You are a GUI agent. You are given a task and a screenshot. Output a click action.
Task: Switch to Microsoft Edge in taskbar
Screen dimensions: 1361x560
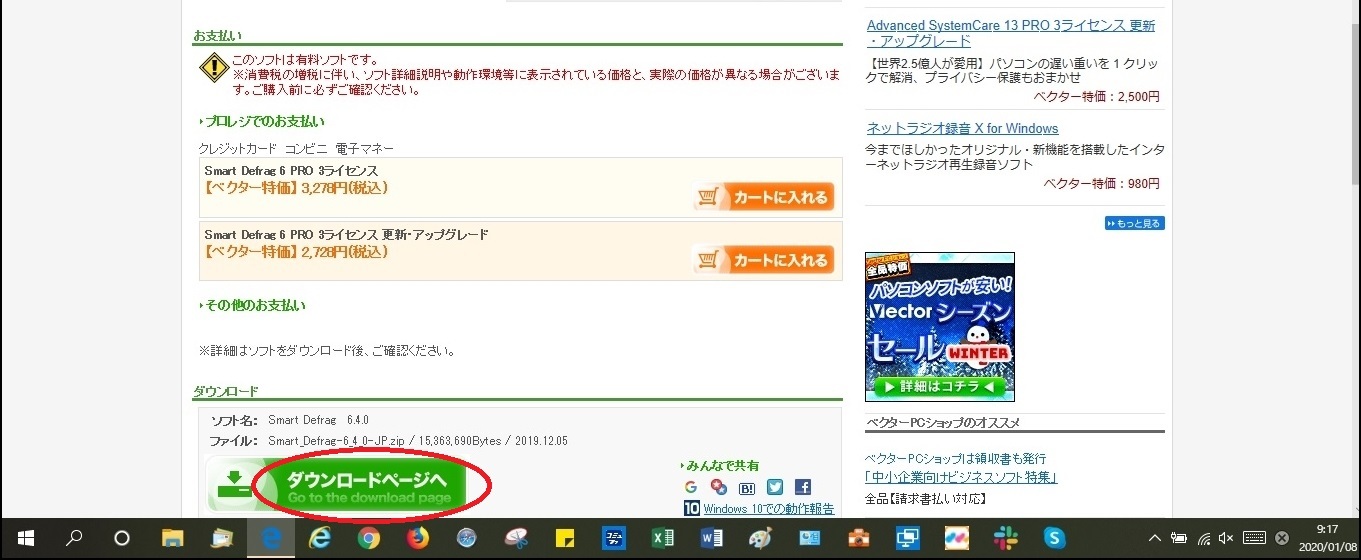pos(271,538)
